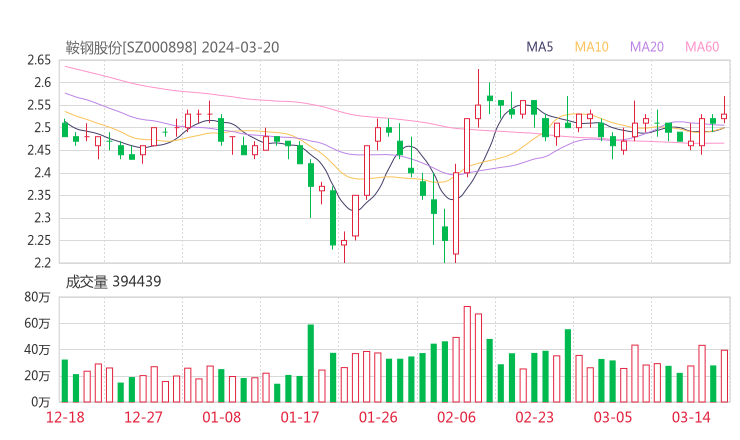Image resolution: width=740 pixels, height=440 pixels.
Task: Click the 60万 volume axis label
Action: point(37,323)
